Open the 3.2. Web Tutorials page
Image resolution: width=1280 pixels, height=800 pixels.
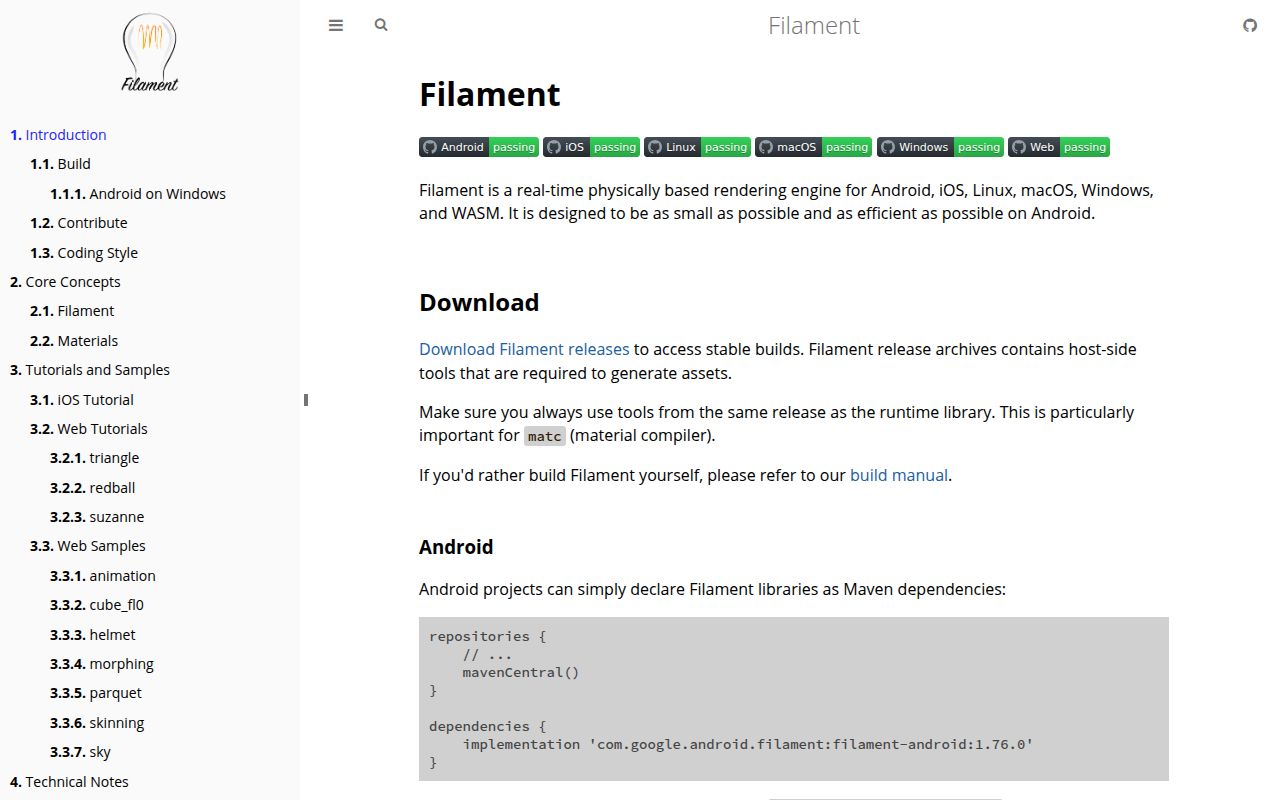click(x=89, y=429)
